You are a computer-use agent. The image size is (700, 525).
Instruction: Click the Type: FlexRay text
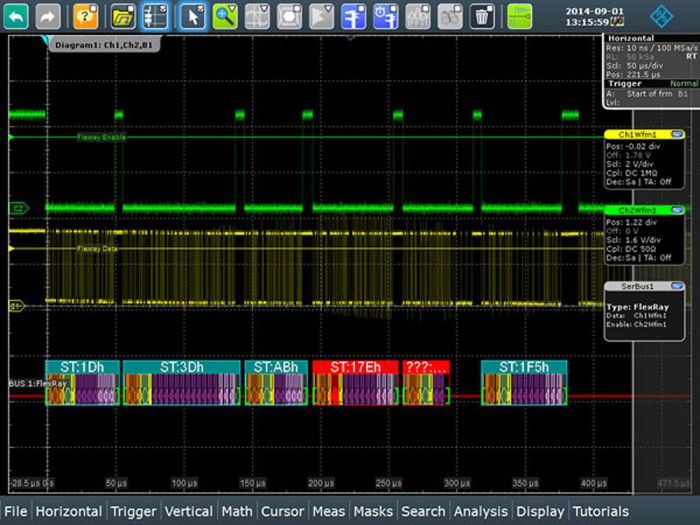tap(638, 307)
